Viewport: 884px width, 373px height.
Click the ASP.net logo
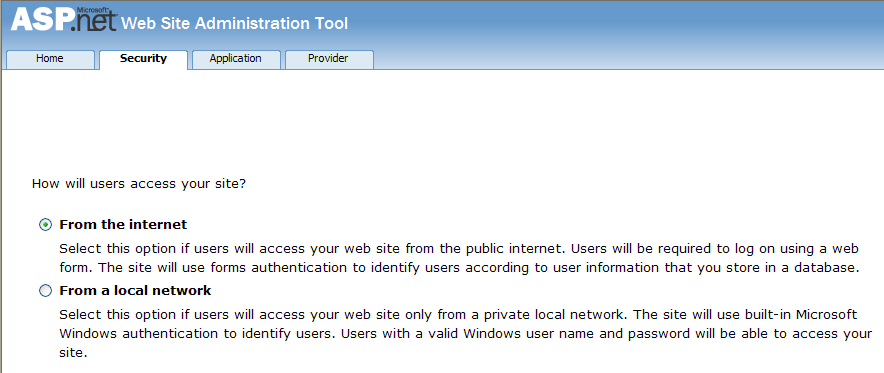(x=64, y=20)
